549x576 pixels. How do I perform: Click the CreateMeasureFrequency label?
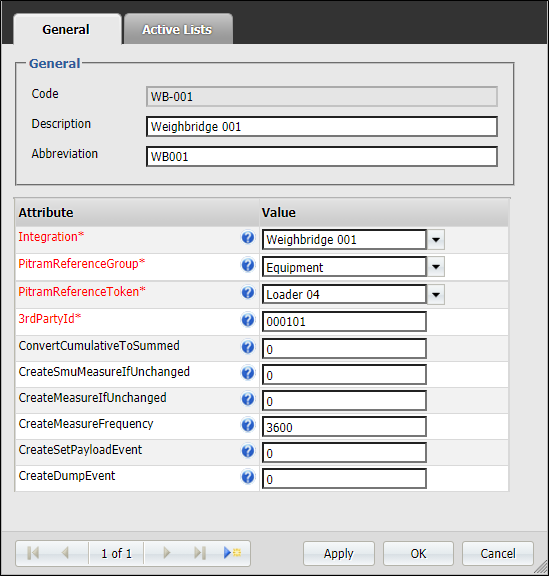point(86,424)
